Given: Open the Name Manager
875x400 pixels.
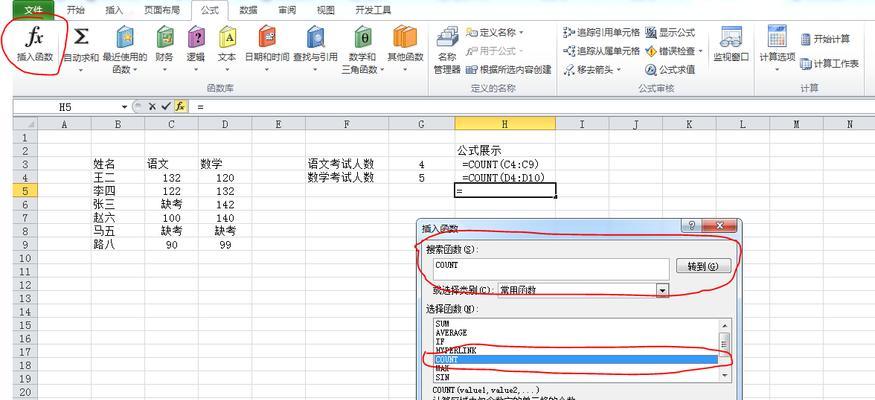Looking at the screenshot, I should (447, 50).
